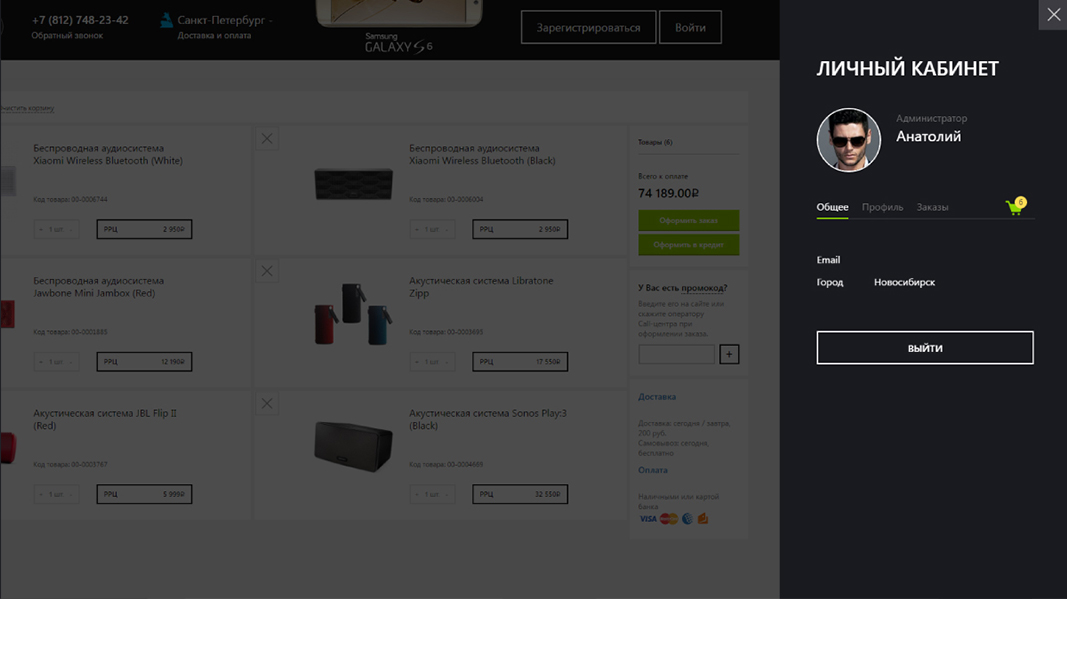Click the Sonos Play:3 speaker image
The image size is (1067, 648).
click(x=353, y=446)
